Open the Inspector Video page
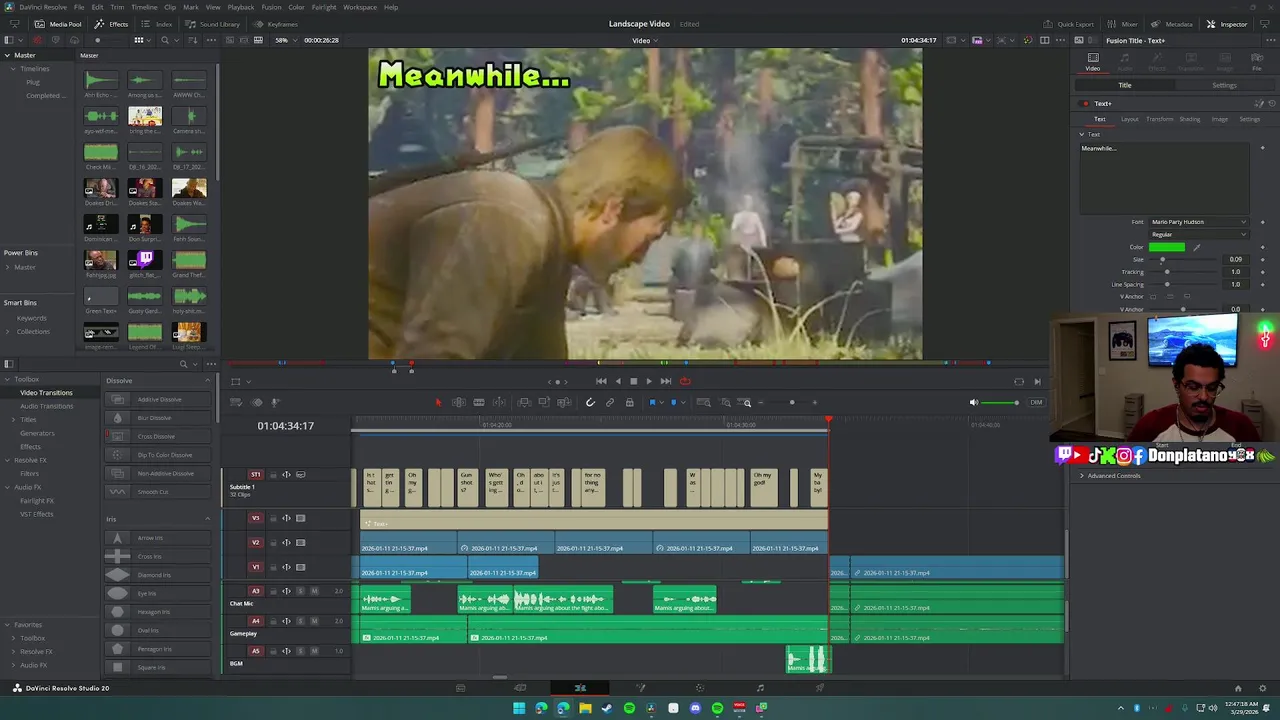This screenshot has height=720, width=1280. [x=1093, y=62]
